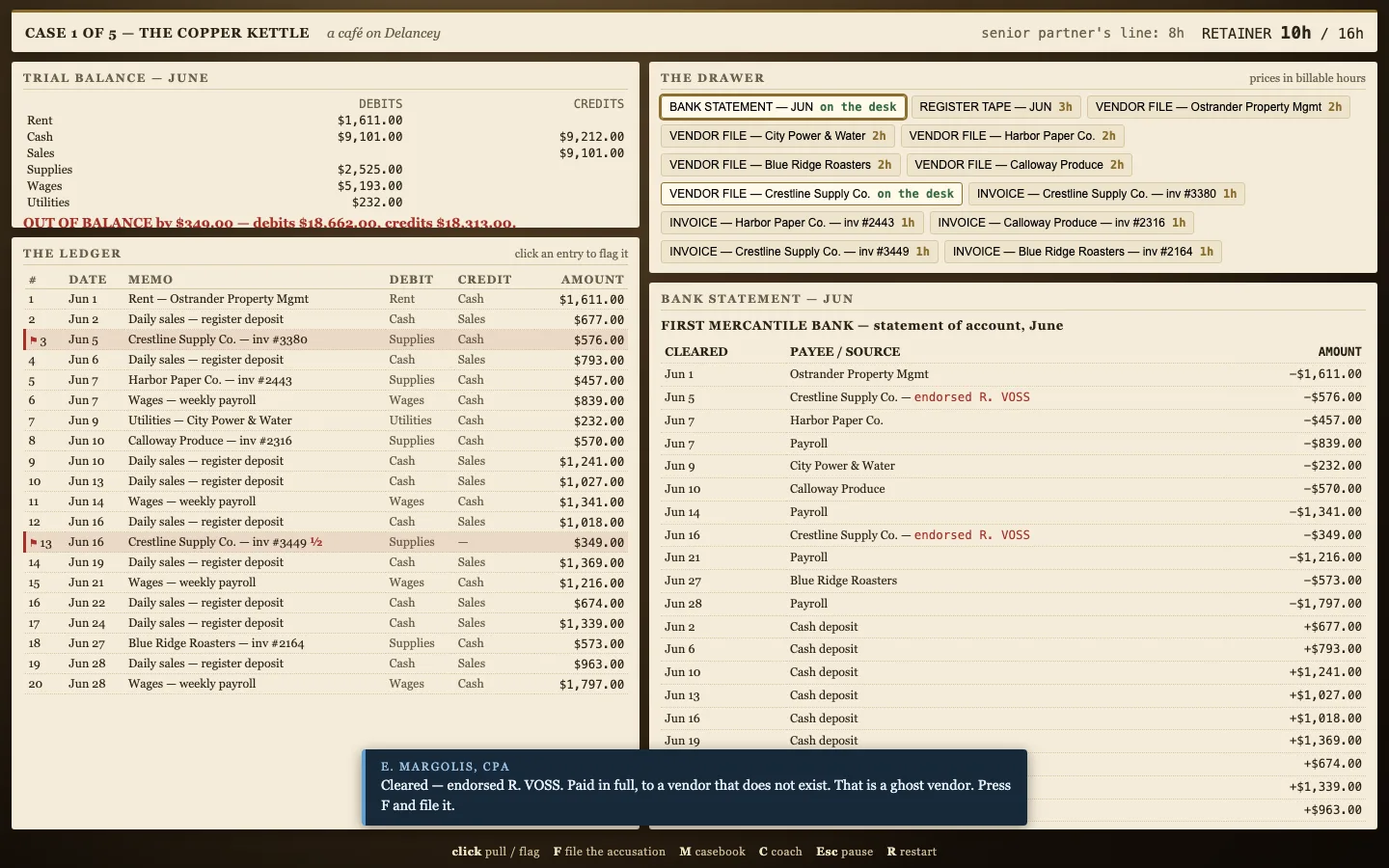Image resolution: width=1389 pixels, height=868 pixels.
Task: Flag ledger entry 1 Rent — Ostrander Property Mgmt
Action: [325, 299]
